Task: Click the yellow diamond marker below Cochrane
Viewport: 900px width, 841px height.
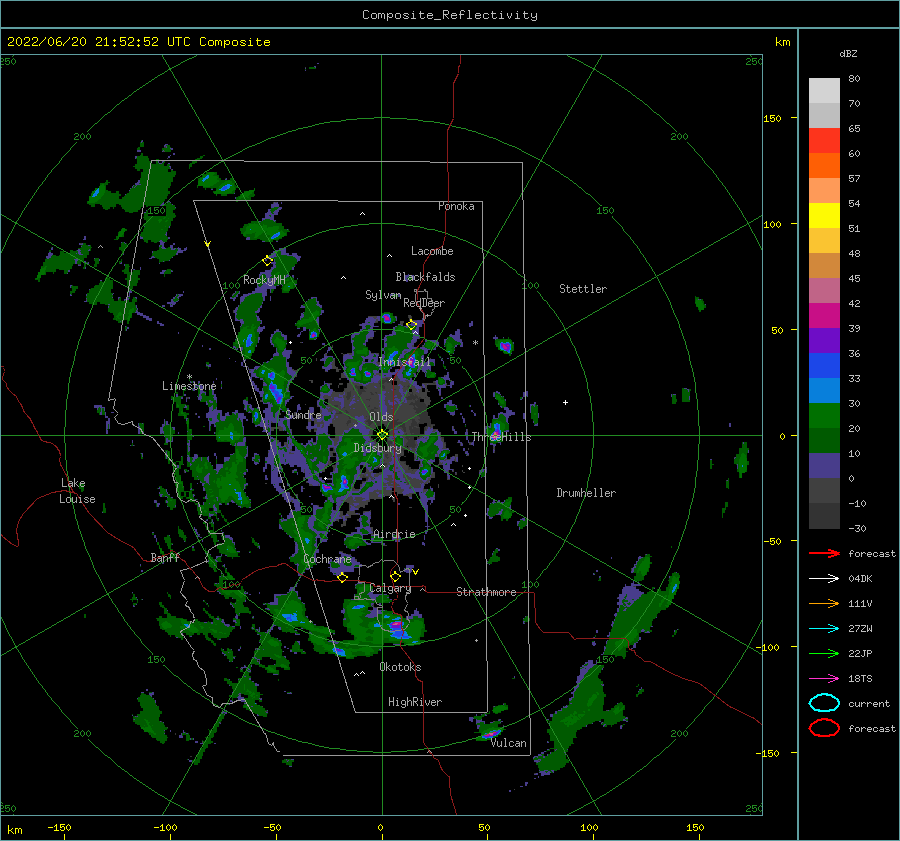Action: (x=343, y=577)
